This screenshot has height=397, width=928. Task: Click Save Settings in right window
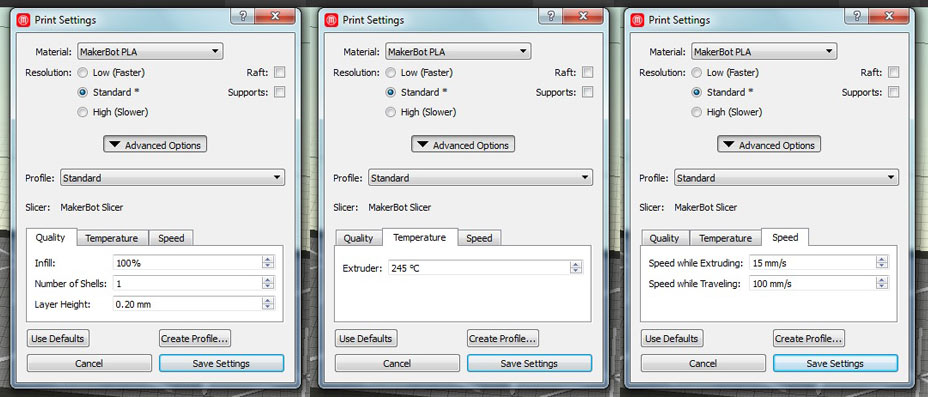click(x=835, y=363)
